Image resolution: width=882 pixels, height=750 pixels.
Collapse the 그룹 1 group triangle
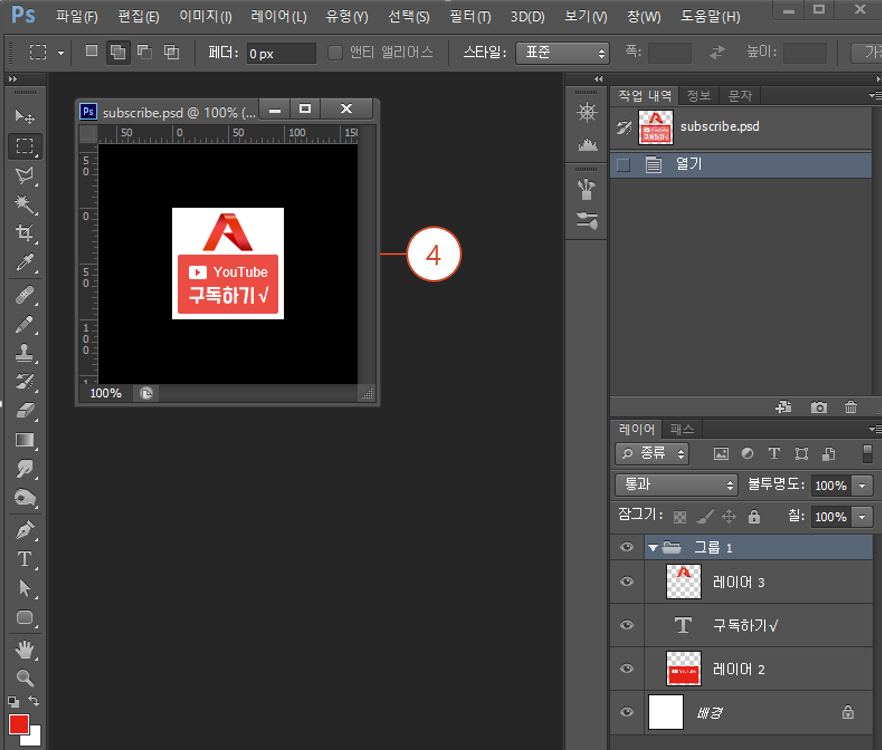coord(652,547)
